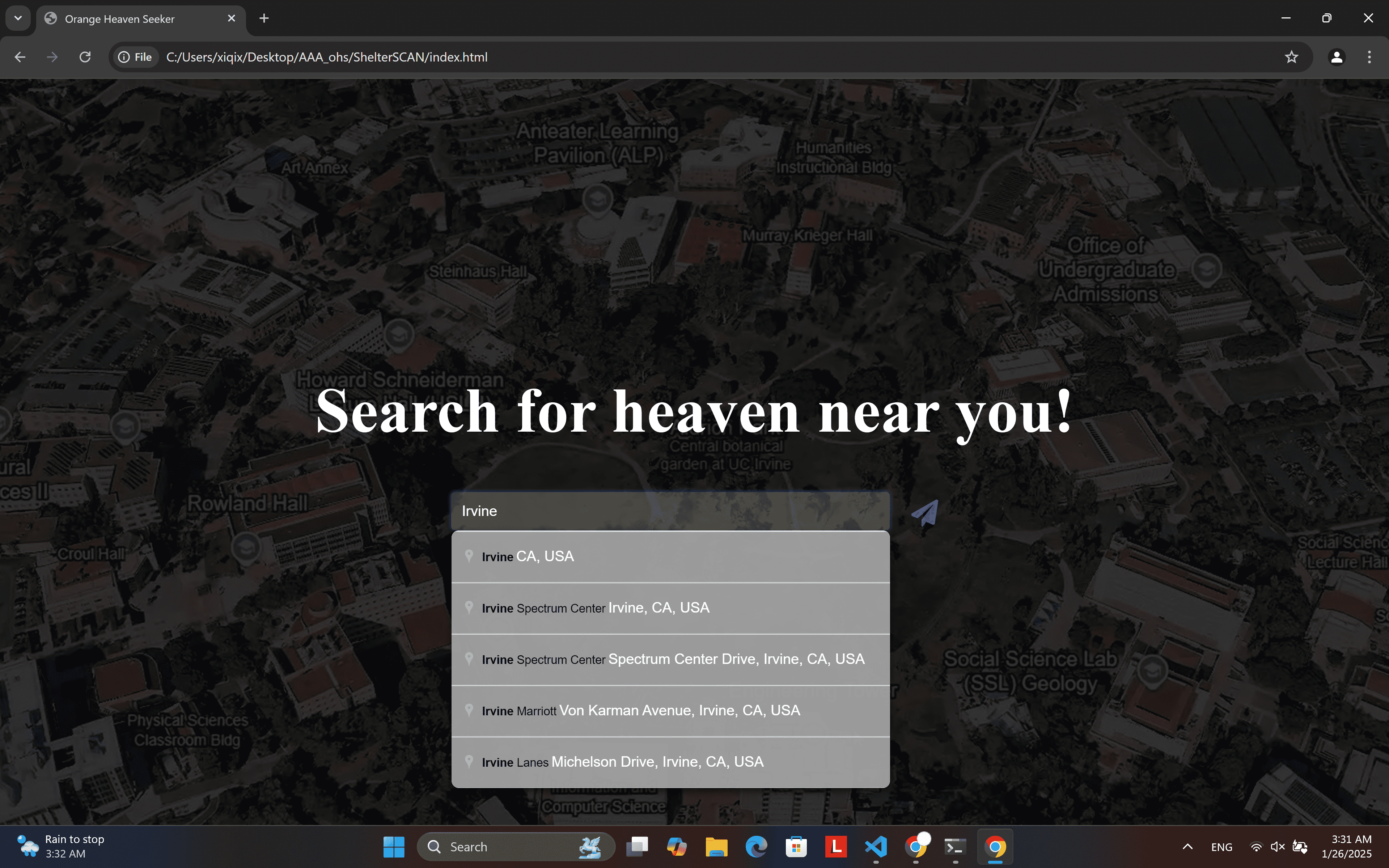Image resolution: width=1389 pixels, height=868 pixels.
Task: Close the Orange Heaven Seeker tab
Action: [231, 18]
